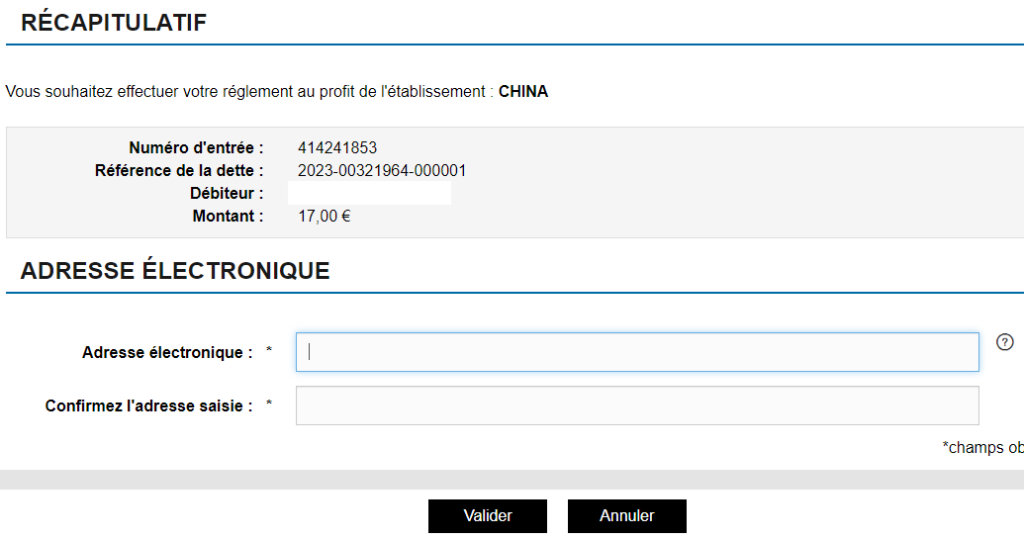Click debt reference 2023-00321964-000001
1024x539 pixels.
pos(382,171)
